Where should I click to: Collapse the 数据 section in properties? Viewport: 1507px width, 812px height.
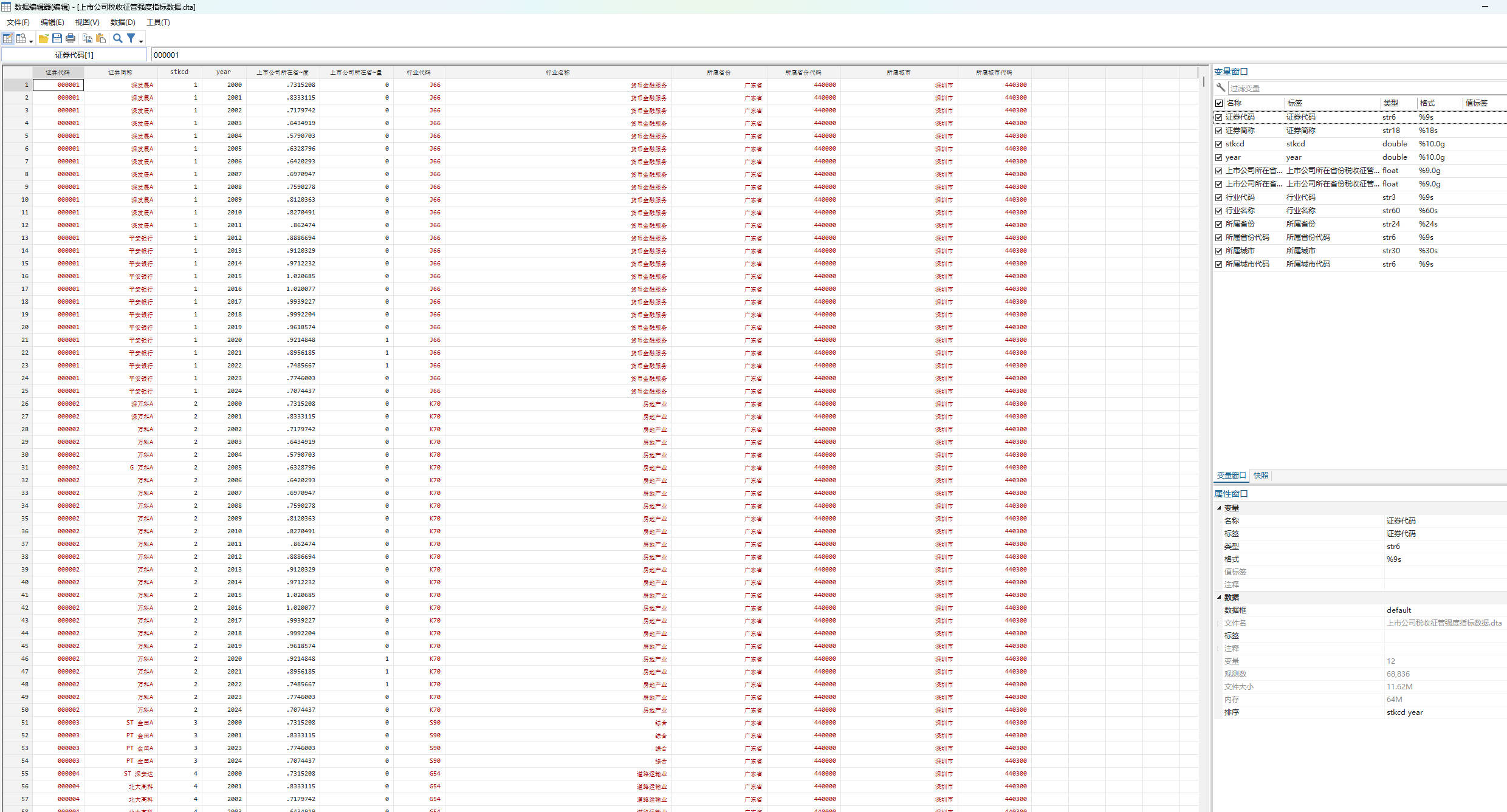pyautogui.click(x=1219, y=597)
